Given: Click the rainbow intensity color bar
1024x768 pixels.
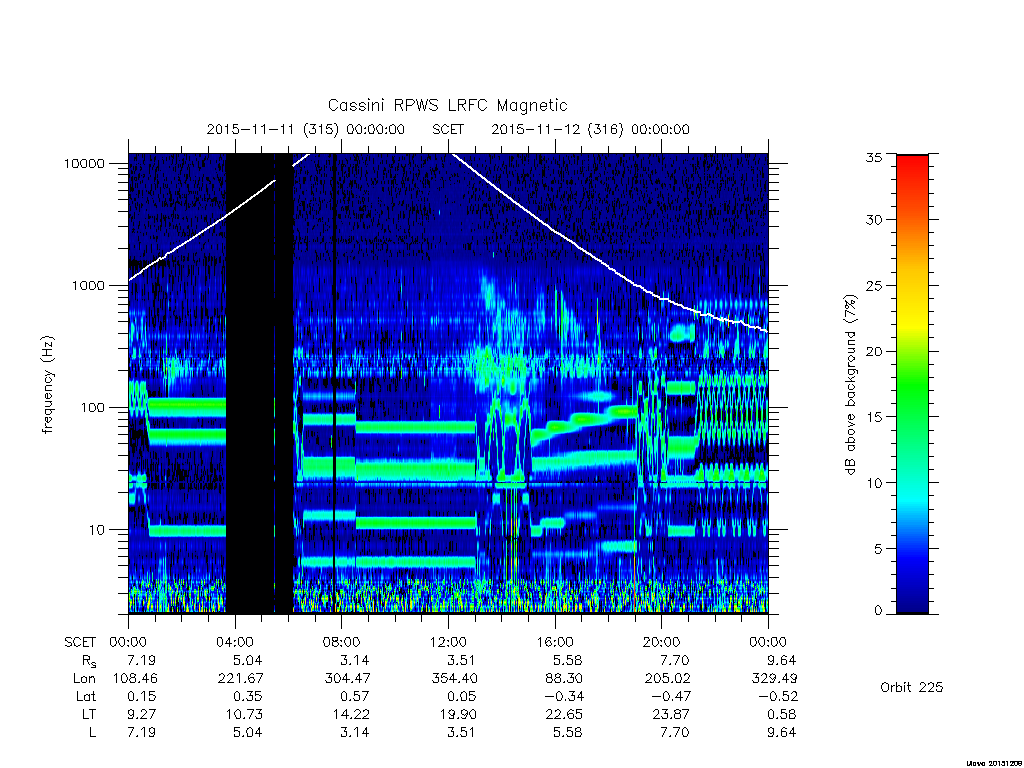Looking at the screenshot, I should coord(912,384).
